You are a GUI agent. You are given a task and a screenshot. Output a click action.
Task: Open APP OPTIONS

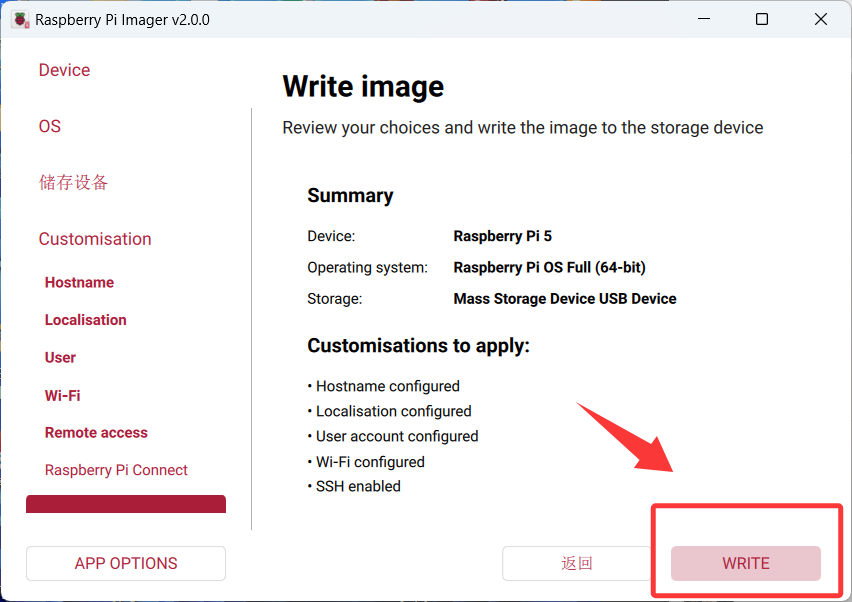(126, 563)
